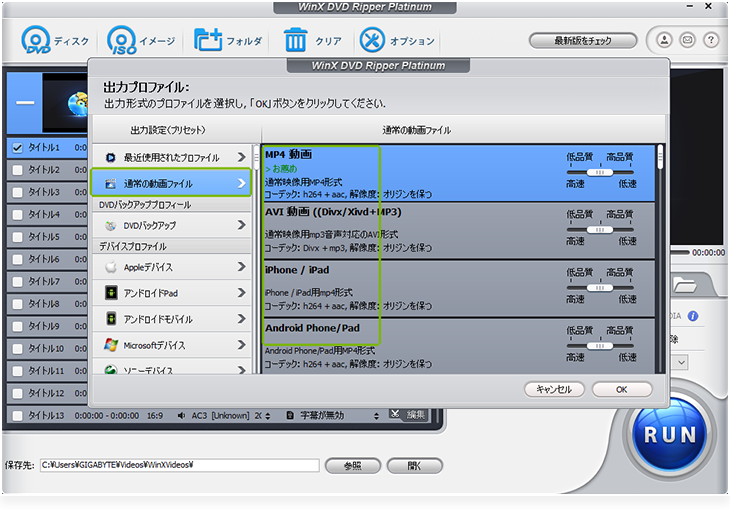This screenshot has width=730, height=510.
Task: Click the trash Clear icon
Action: [x=295, y=40]
